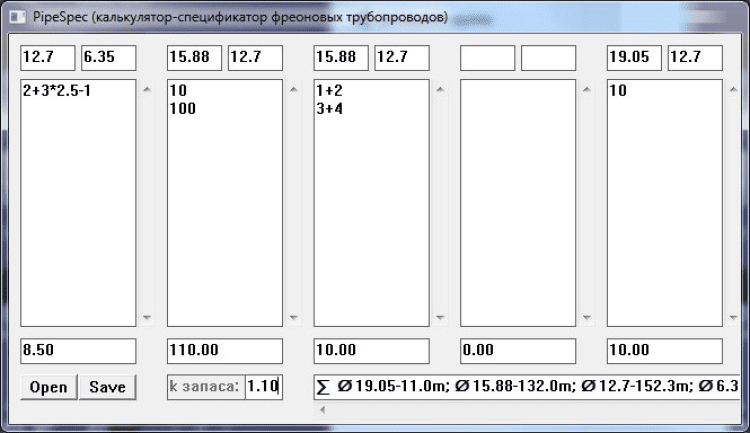Click scroll-down arrow of first column text area
The height and width of the screenshot is (433, 750).
click(147, 317)
